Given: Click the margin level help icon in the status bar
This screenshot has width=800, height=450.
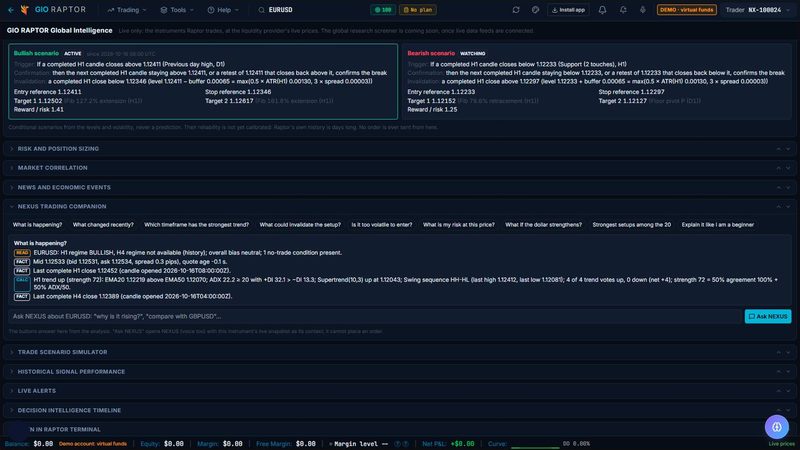Looking at the screenshot, I should tap(397, 444).
